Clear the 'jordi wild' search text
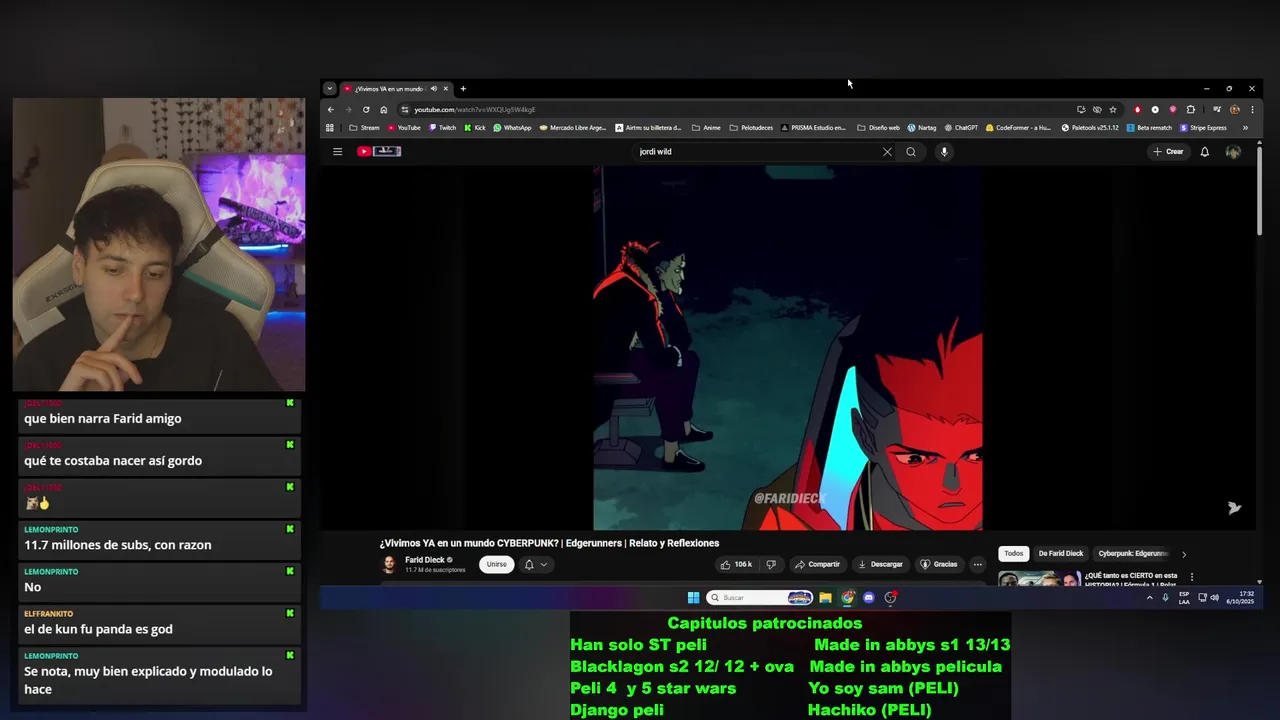1280x720 pixels. click(887, 152)
